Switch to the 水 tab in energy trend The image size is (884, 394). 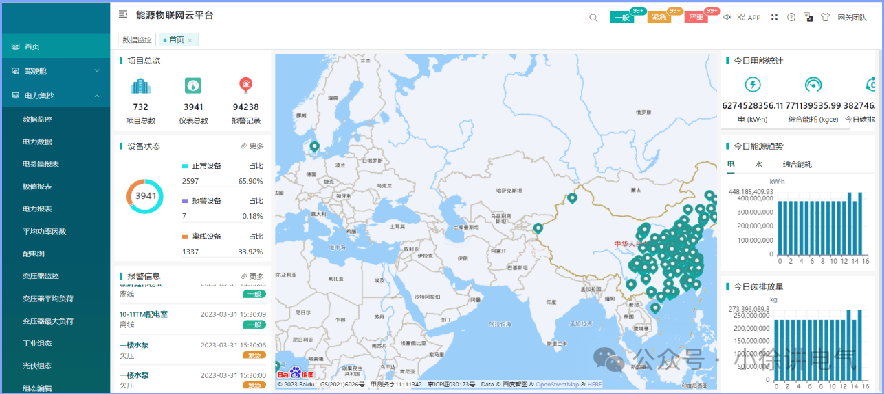(x=759, y=165)
